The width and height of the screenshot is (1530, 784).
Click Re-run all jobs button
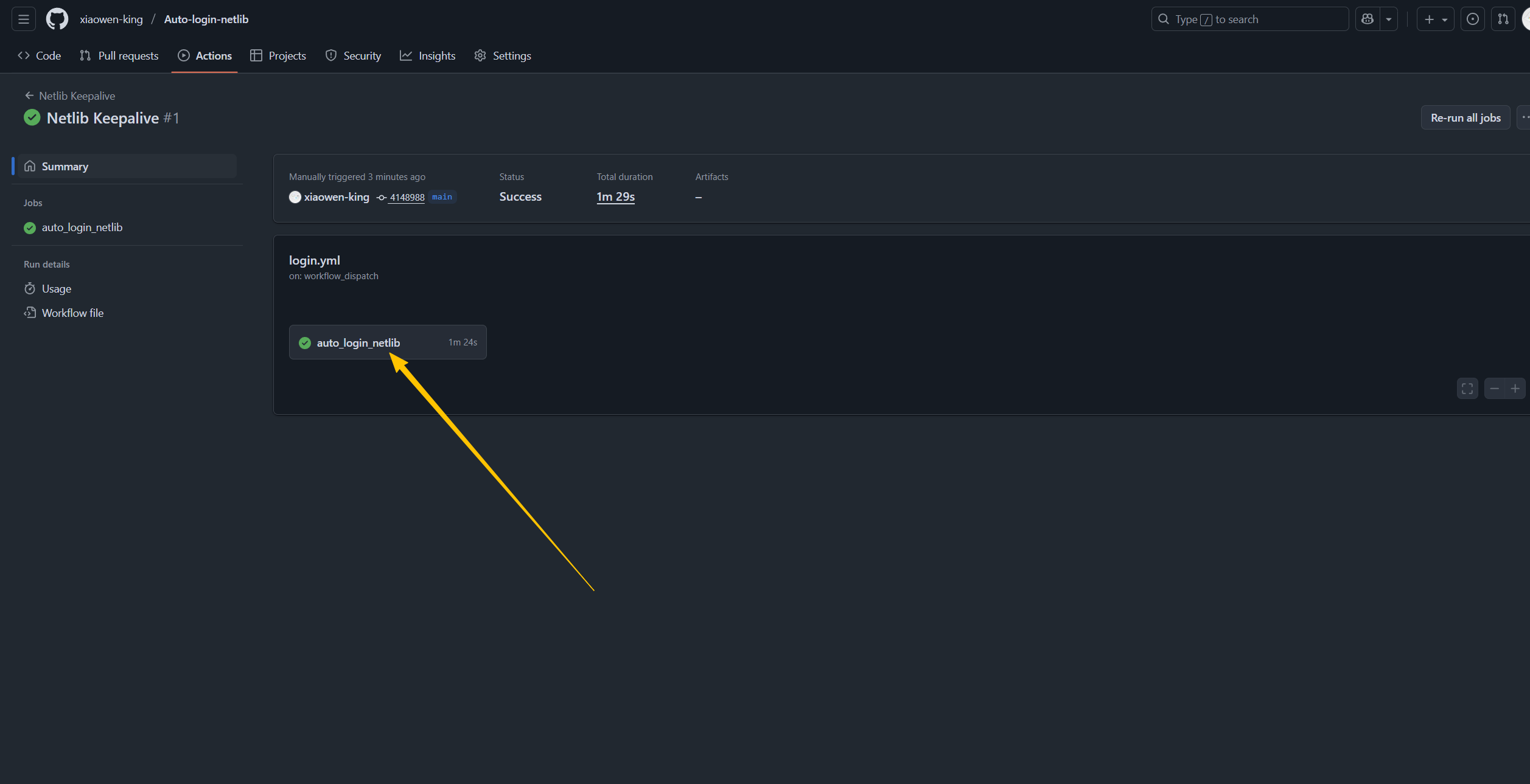point(1465,118)
